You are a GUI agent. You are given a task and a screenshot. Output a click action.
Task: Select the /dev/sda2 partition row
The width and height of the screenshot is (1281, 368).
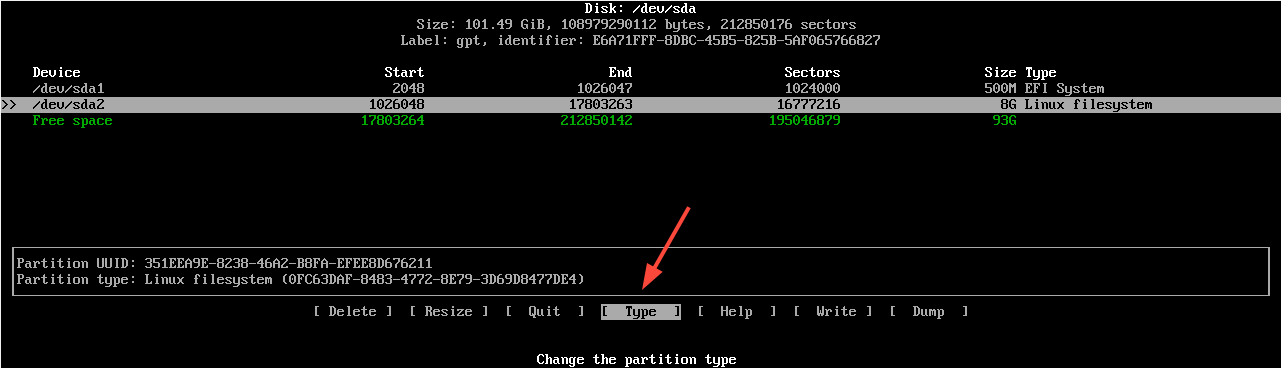tap(640, 105)
